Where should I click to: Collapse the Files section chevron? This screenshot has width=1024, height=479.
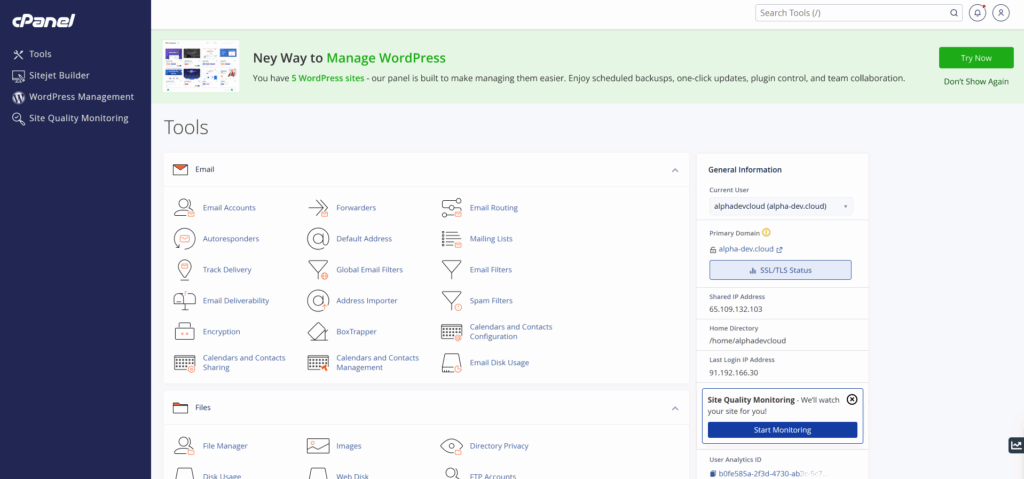(x=675, y=408)
